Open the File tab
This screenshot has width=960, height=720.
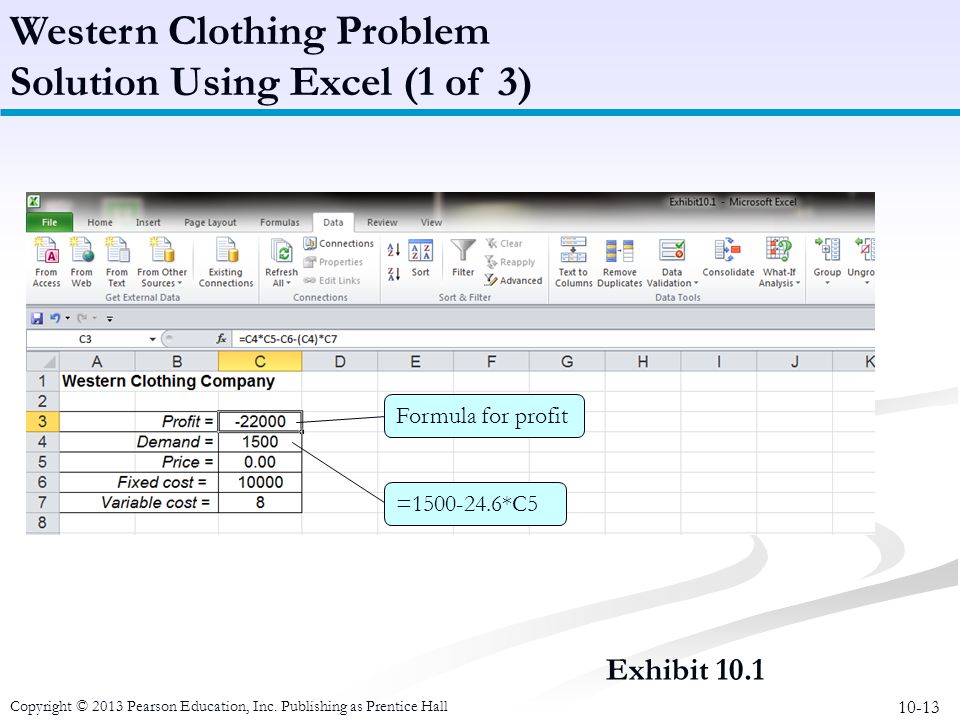[x=50, y=222]
